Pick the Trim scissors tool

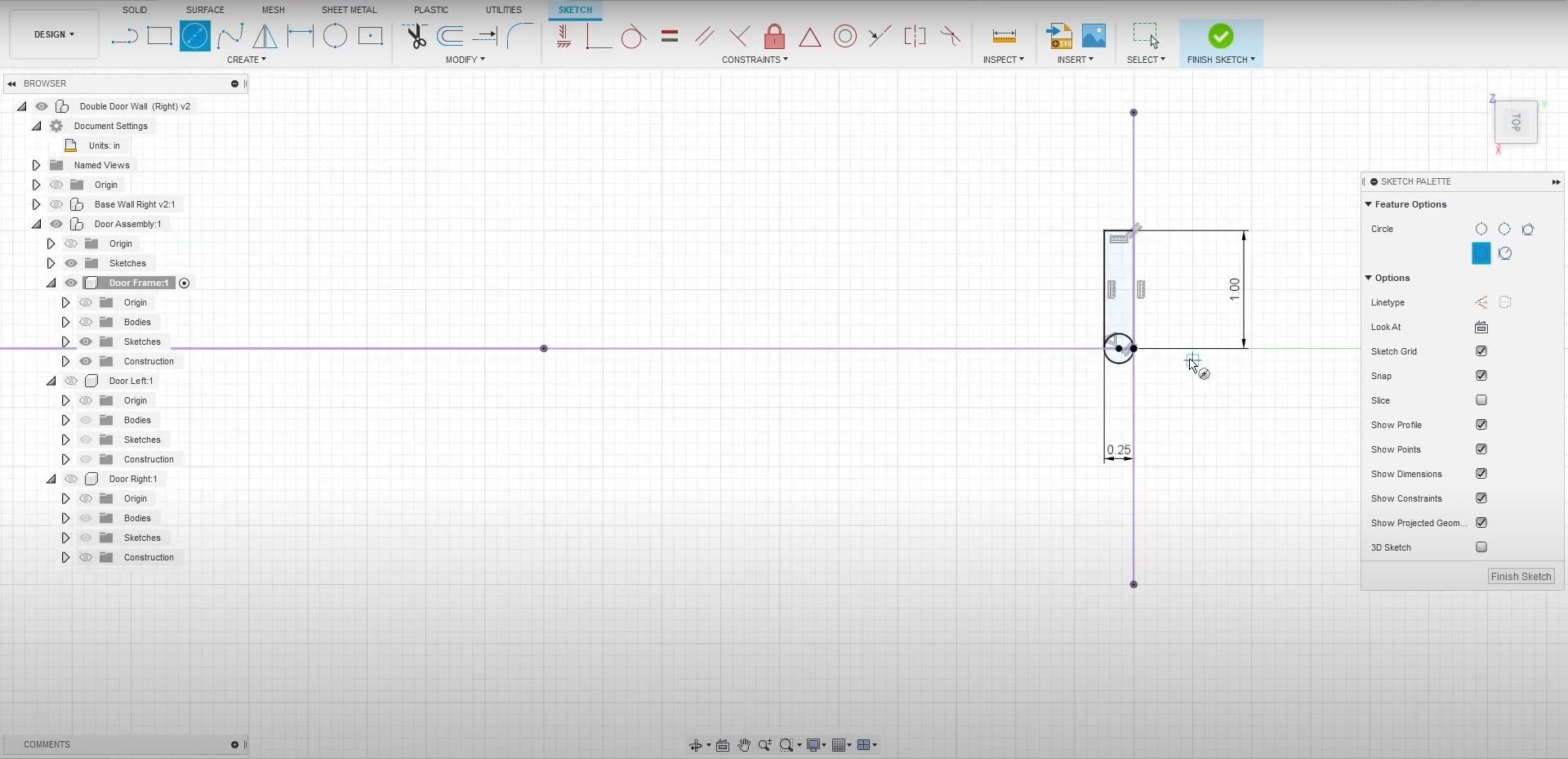[416, 36]
